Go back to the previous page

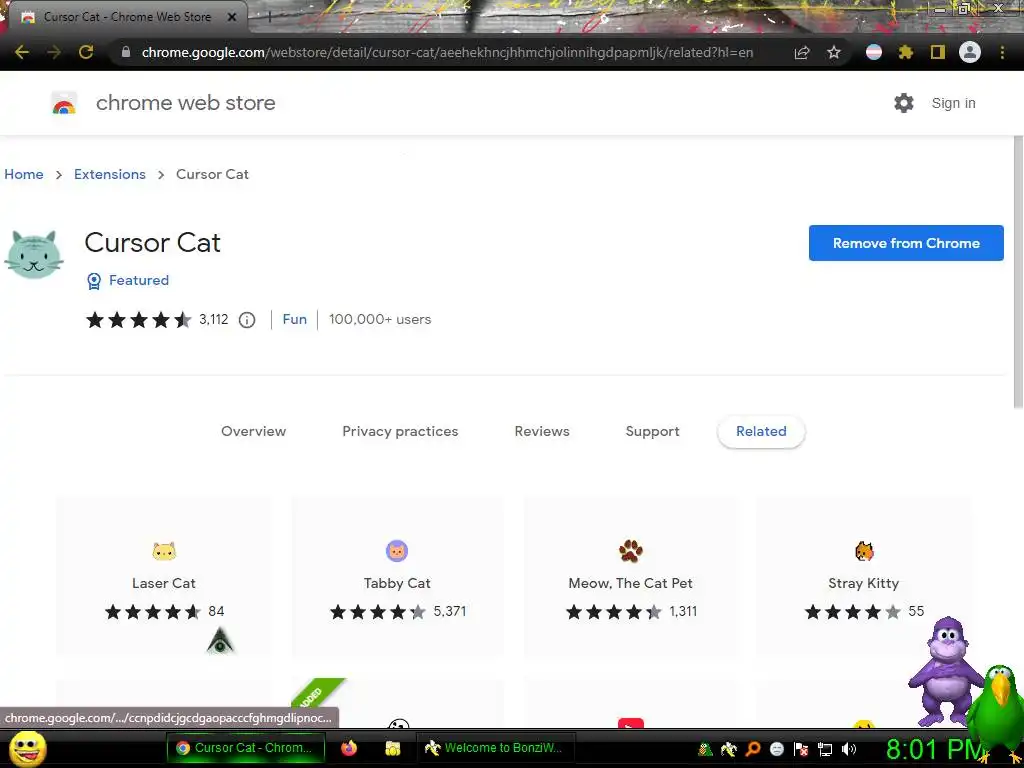pos(22,52)
